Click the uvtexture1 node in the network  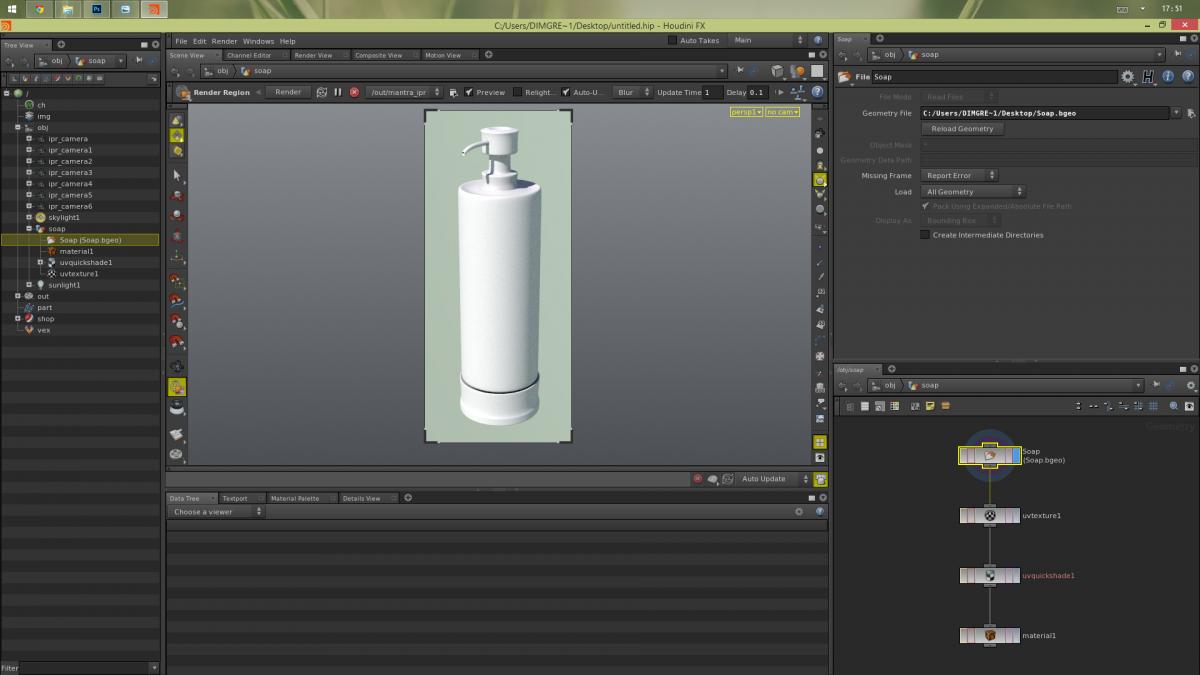990,515
